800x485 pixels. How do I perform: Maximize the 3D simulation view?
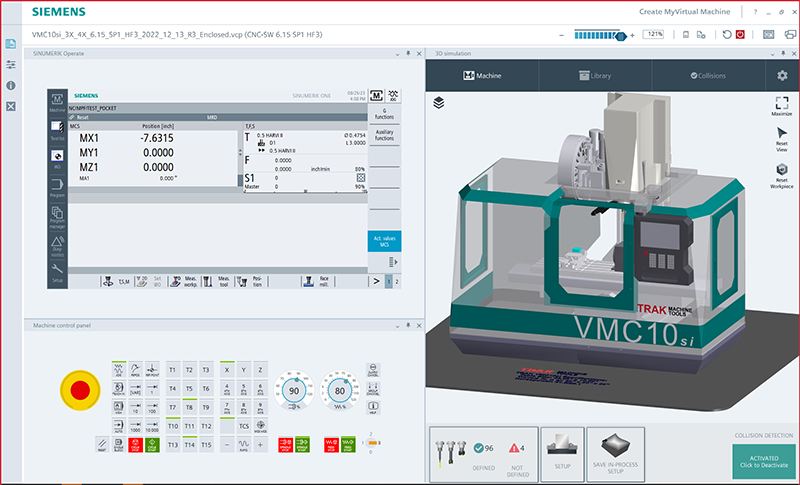[x=782, y=106]
